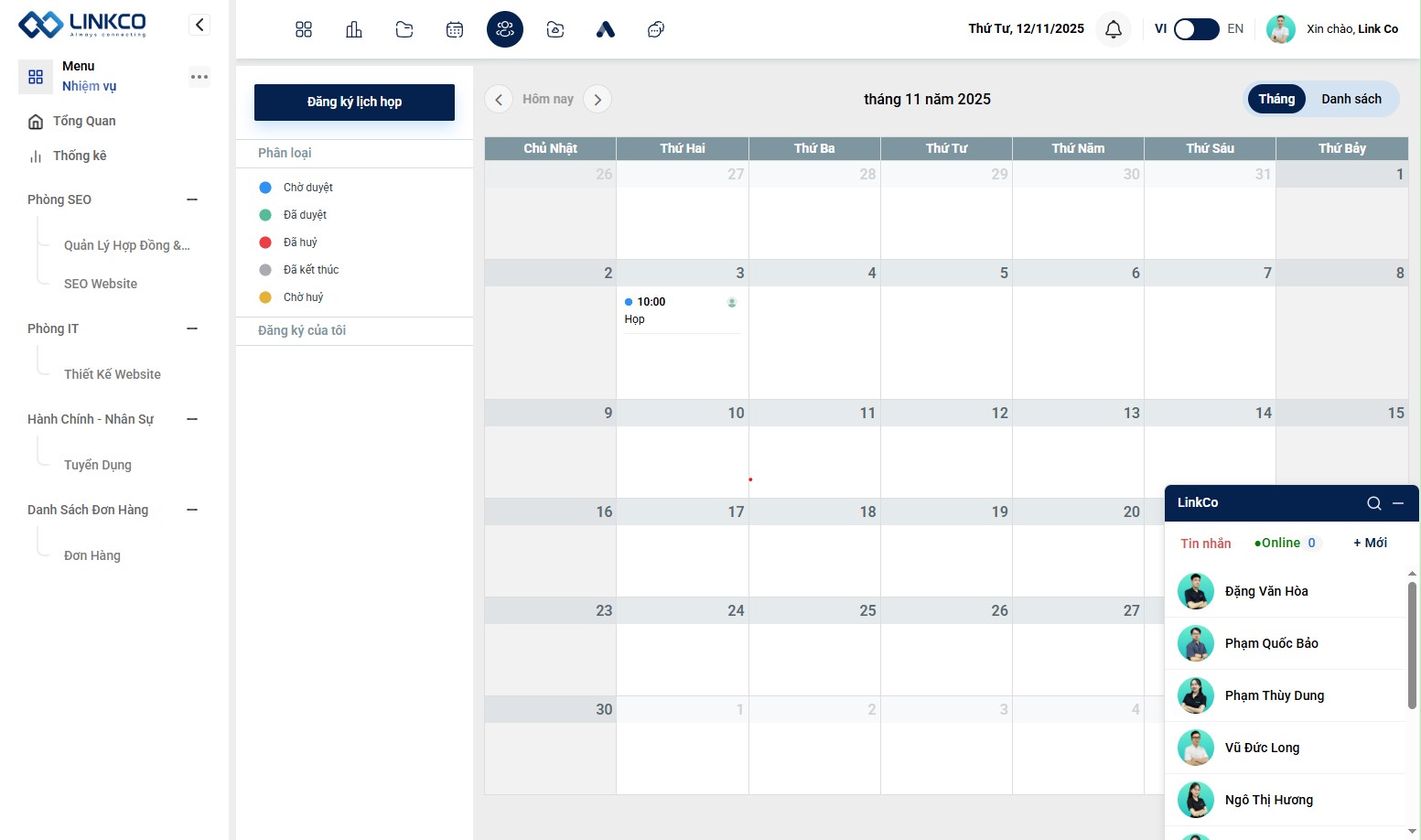Viewport: 1421px width, 840px height.
Task: Click the cloud folder icon in toolbar
Action: click(x=555, y=29)
